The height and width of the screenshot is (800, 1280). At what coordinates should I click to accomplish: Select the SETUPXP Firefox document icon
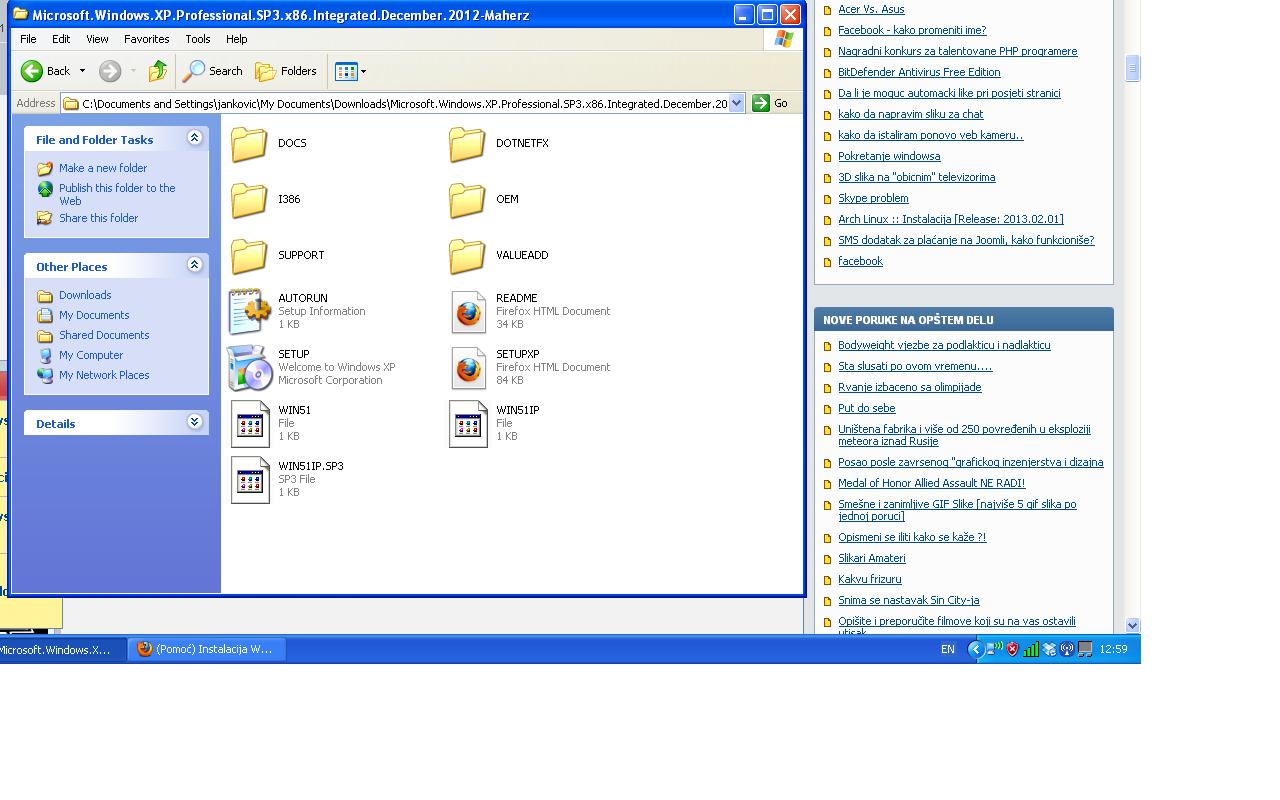pyautogui.click(x=468, y=367)
